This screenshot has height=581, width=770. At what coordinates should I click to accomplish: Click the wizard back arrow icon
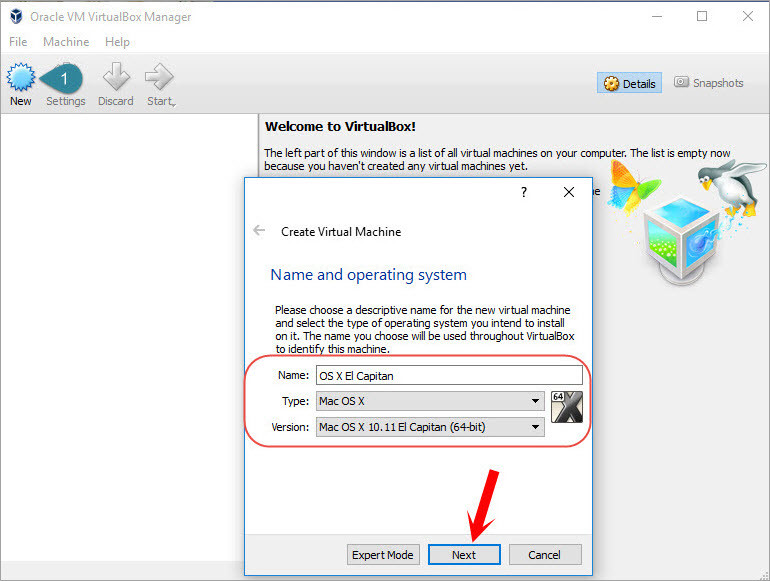[259, 230]
